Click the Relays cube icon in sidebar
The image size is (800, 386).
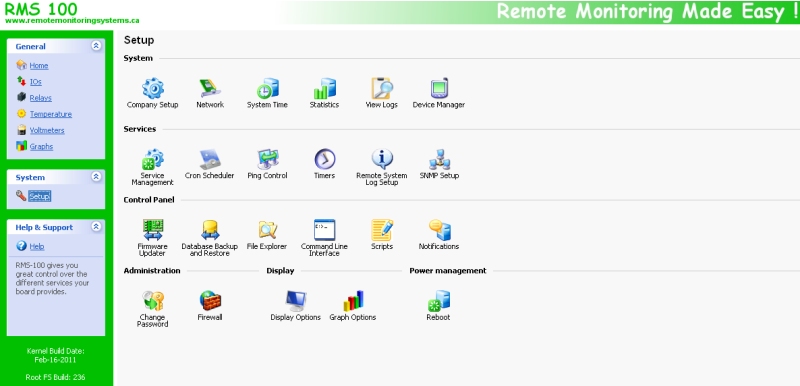pos(21,97)
